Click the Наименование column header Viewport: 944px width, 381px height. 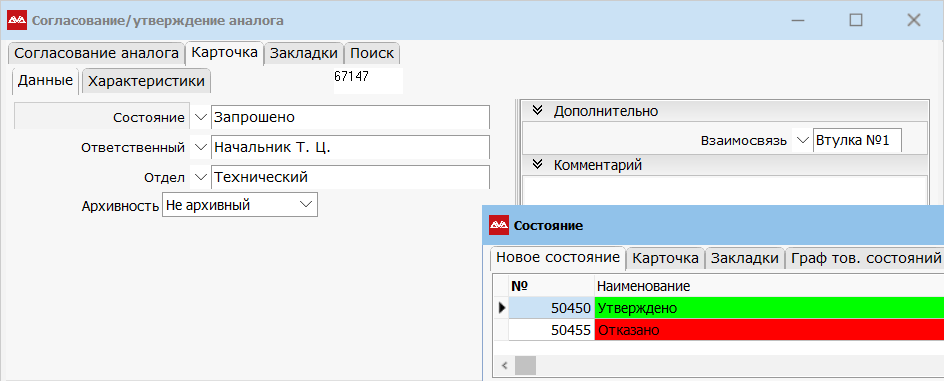tap(769, 286)
